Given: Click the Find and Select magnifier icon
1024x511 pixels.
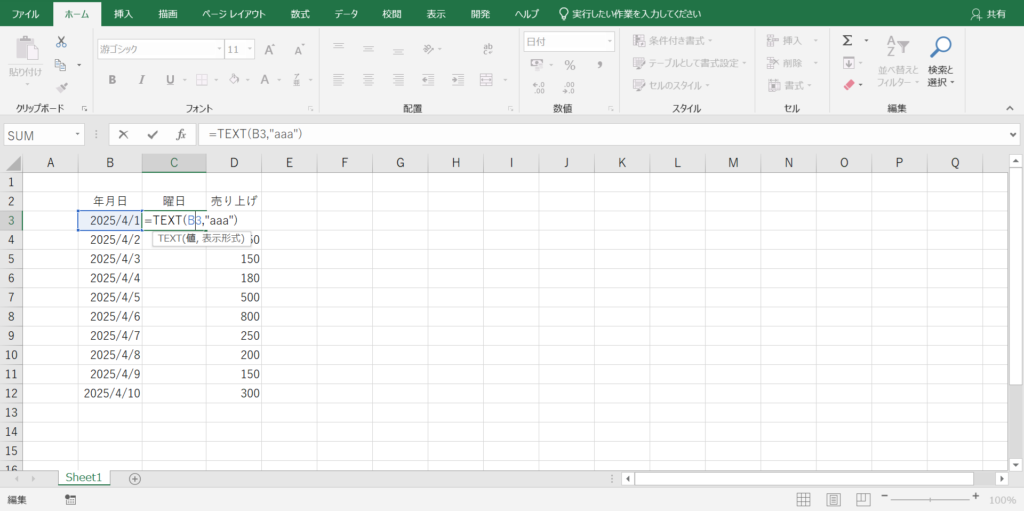Looking at the screenshot, I should pos(940,46).
